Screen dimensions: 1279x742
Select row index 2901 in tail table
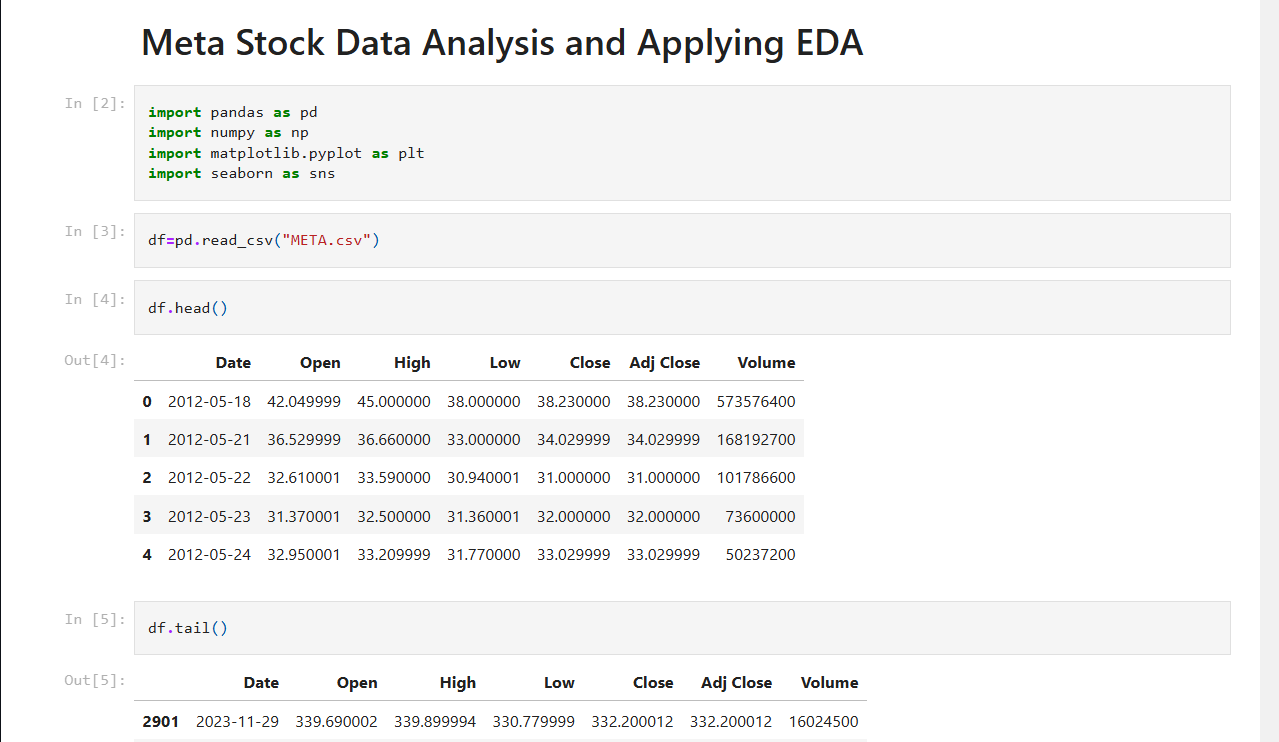(x=160, y=721)
